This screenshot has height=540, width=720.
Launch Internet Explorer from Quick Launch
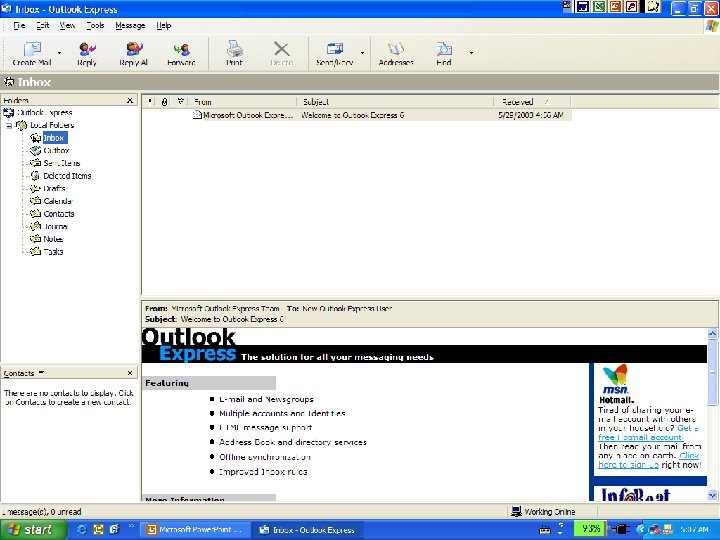pyautogui.click(x=83, y=530)
